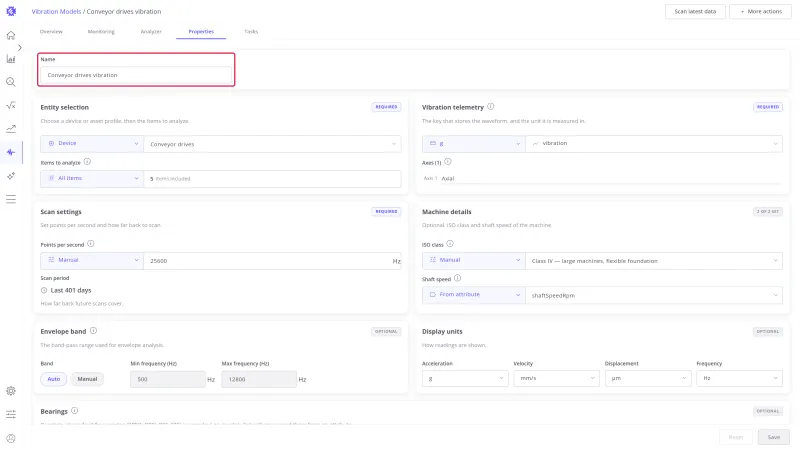Click the Min frequency 500 field
The height and width of the screenshot is (450, 800).
click(168, 379)
